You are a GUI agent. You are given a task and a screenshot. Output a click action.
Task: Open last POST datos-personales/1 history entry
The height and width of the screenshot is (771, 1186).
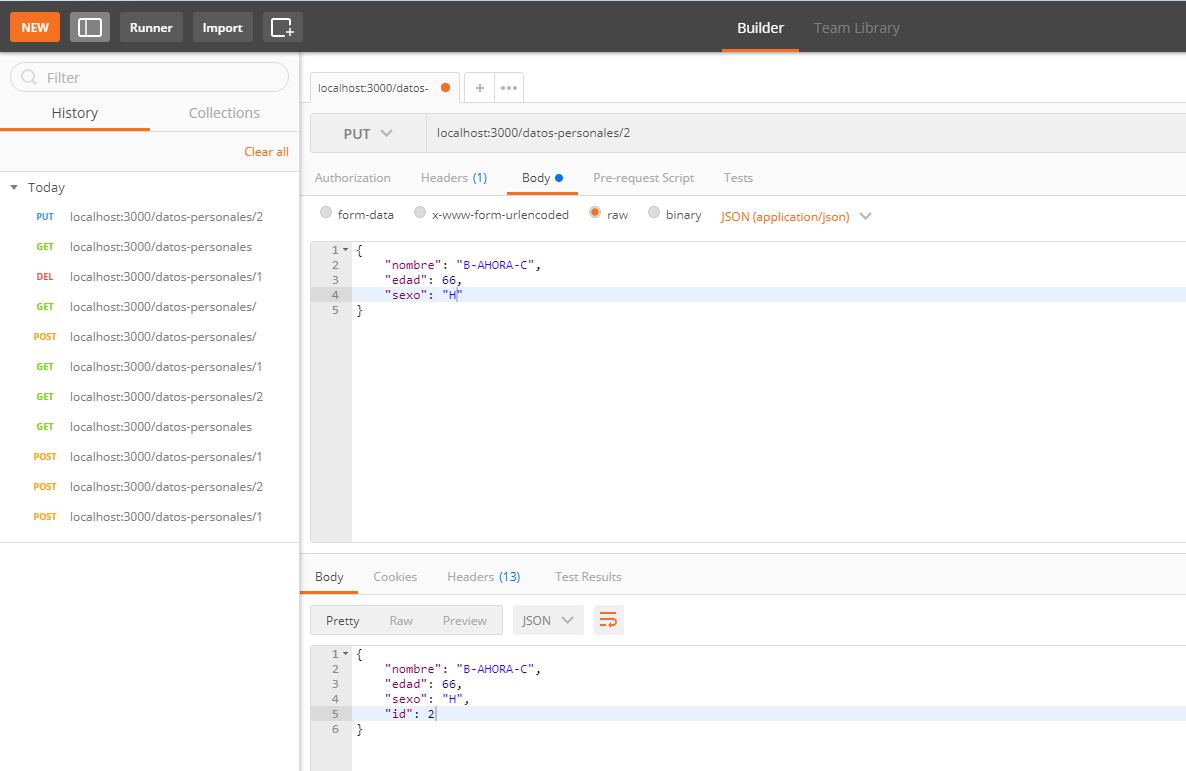point(150,517)
